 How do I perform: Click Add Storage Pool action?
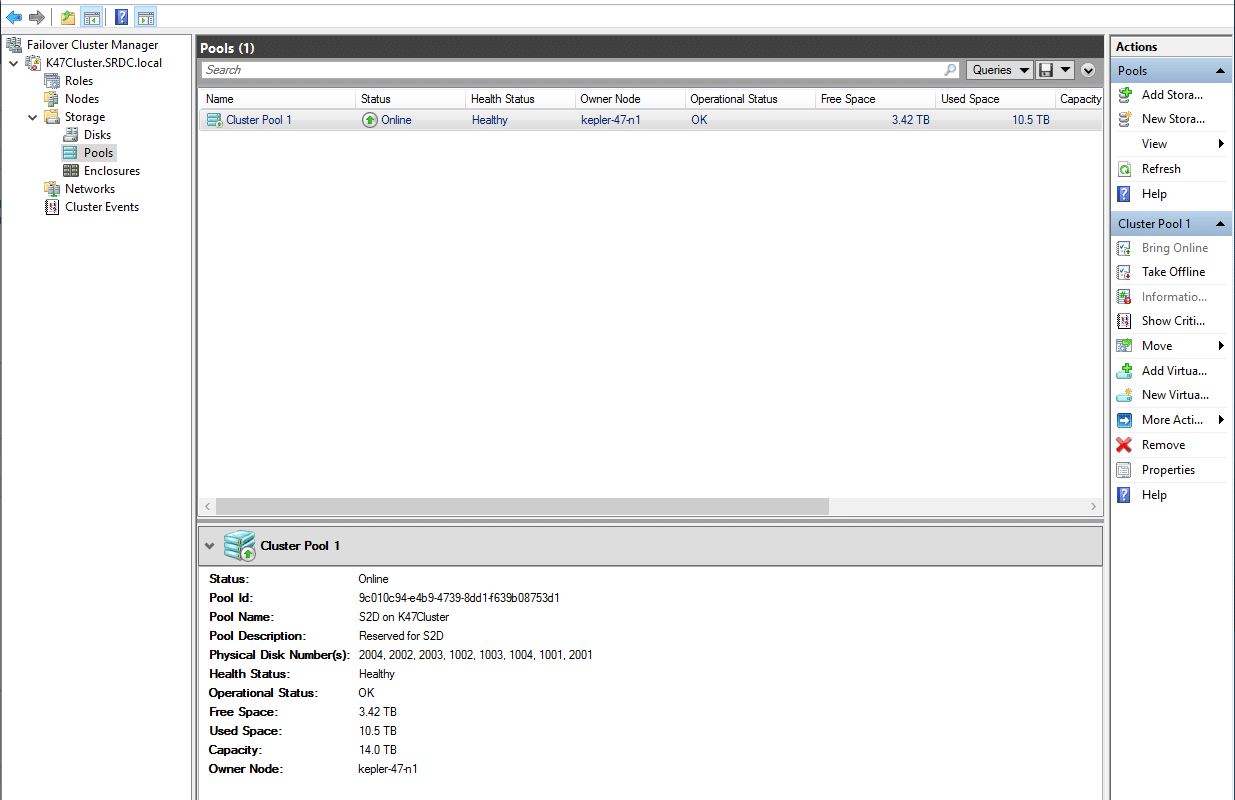click(1172, 95)
